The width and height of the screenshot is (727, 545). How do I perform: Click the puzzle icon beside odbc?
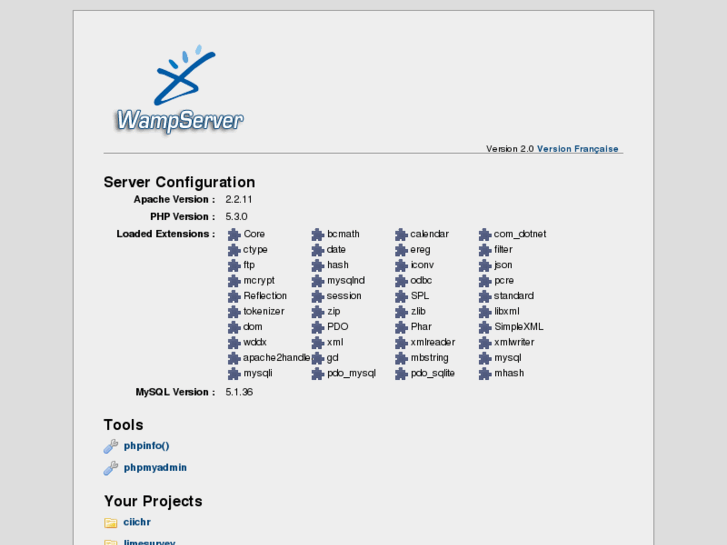[401, 281]
